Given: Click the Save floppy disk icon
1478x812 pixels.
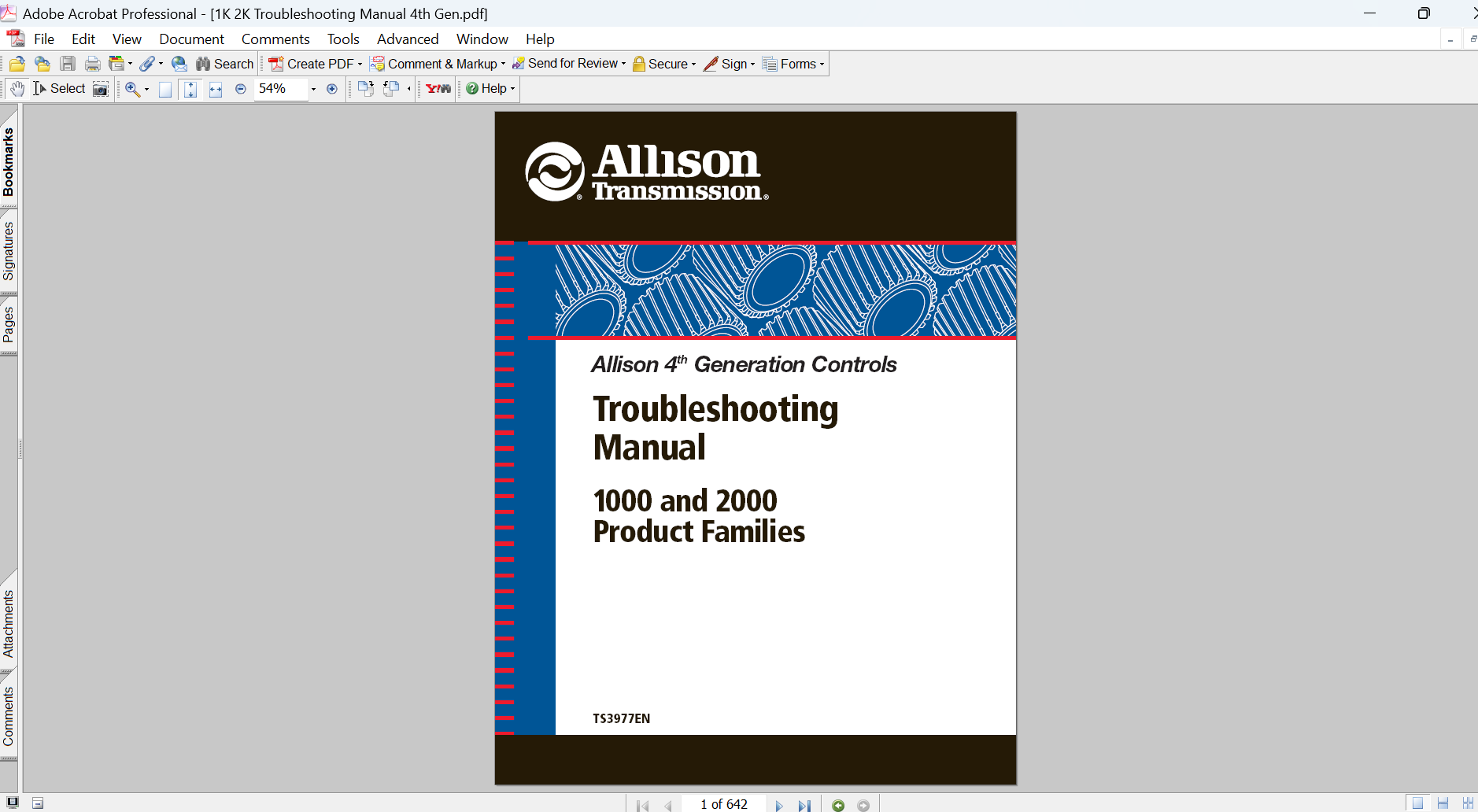Looking at the screenshot, I should point(68,65).
